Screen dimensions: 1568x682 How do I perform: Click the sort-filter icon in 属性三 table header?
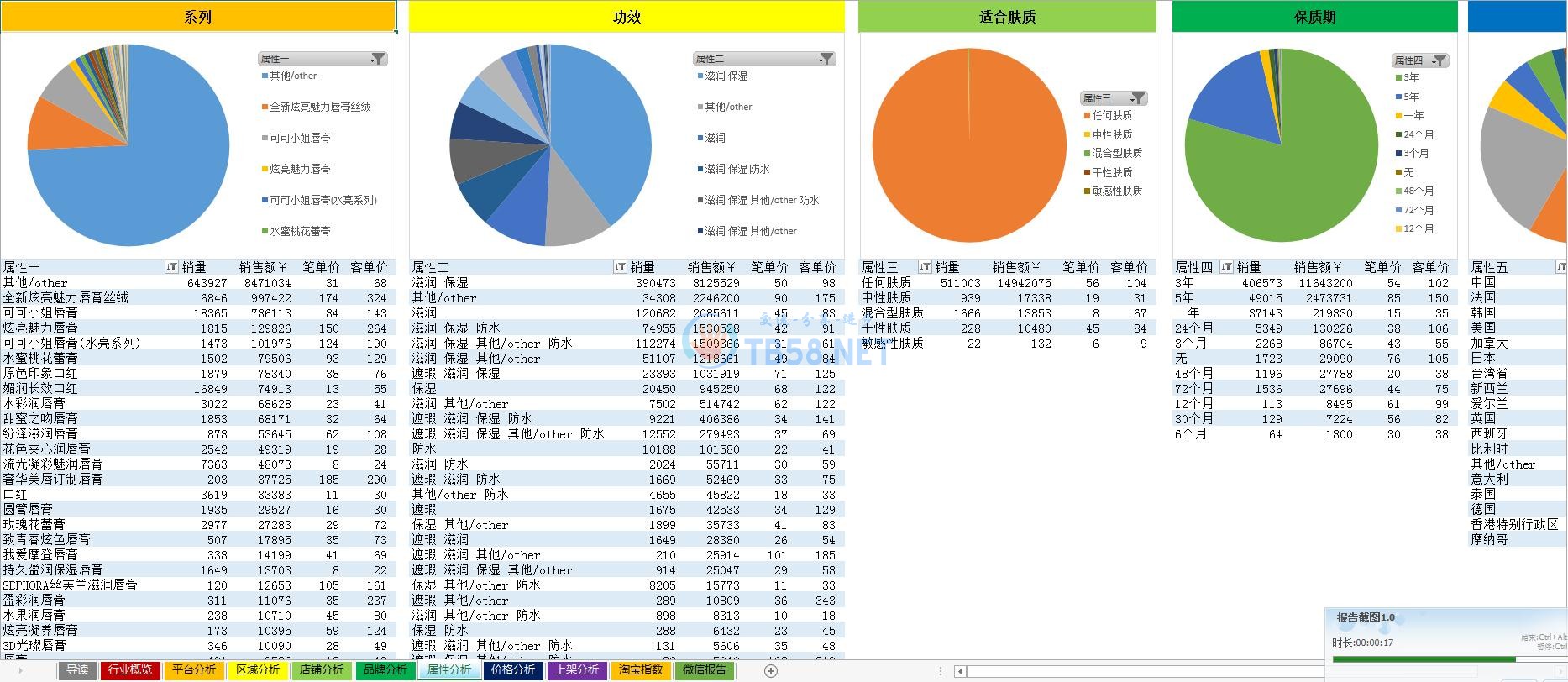point(925,267)
